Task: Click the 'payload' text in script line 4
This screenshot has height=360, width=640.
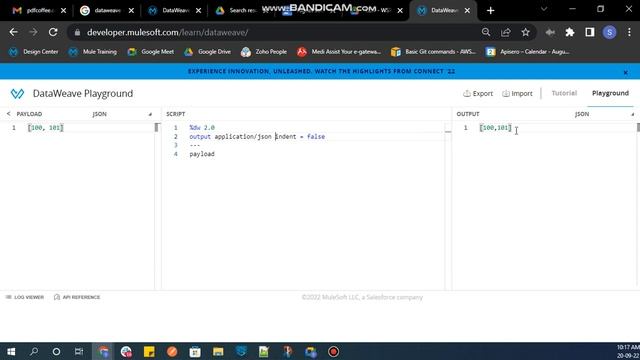Action: [202, 154]
